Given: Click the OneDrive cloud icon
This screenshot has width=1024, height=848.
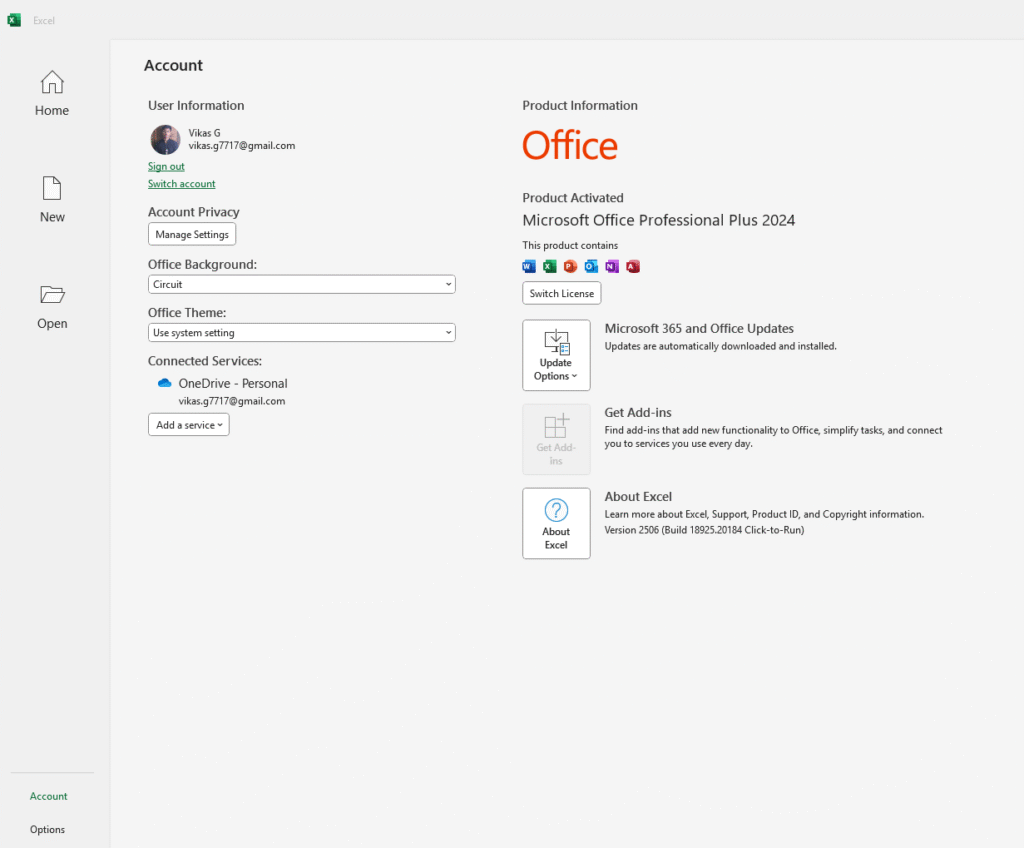Looking at the screenshot, I should pyautogui.click(x=165, y=383).
